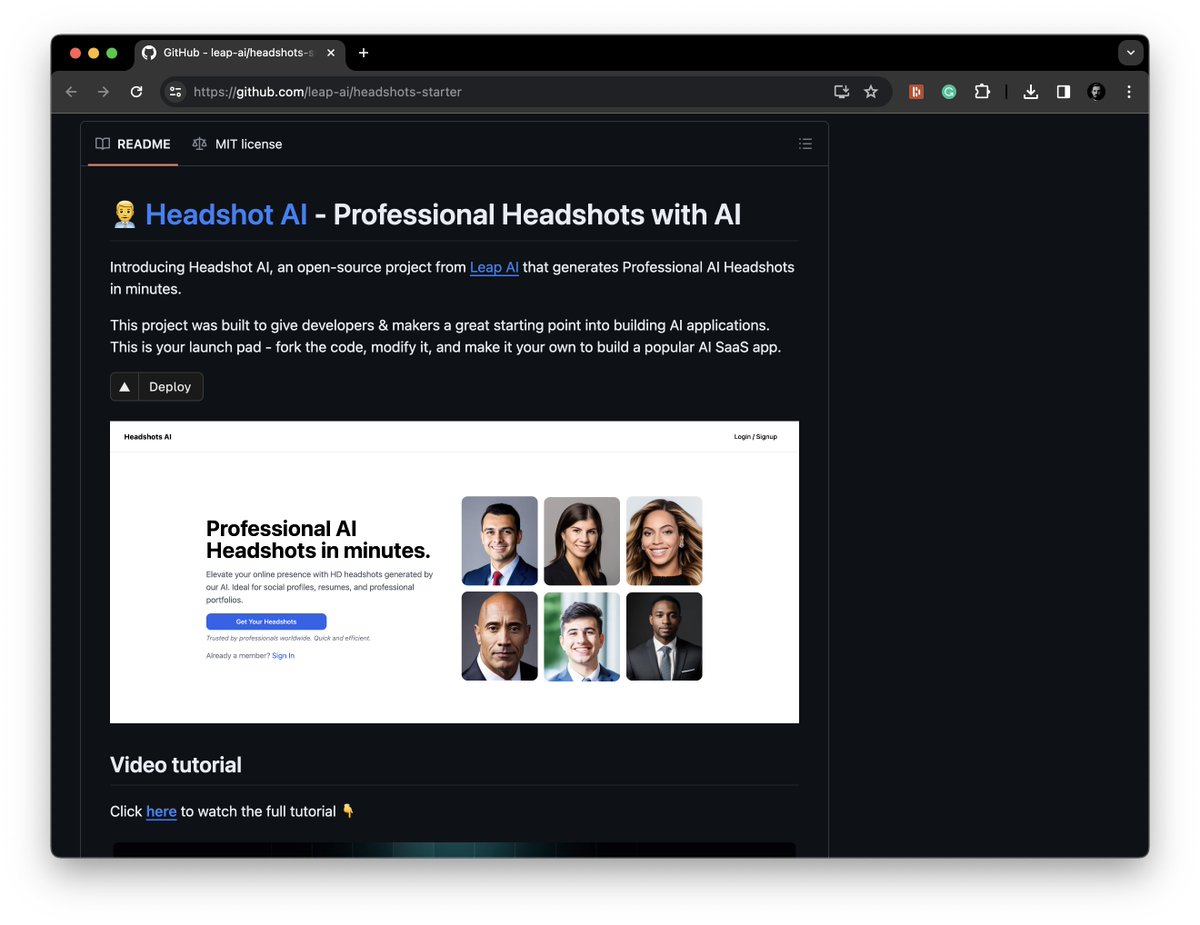Click the Vercel triangle on Deploy button
The image size is (1200, 925).
click(124, 387)
